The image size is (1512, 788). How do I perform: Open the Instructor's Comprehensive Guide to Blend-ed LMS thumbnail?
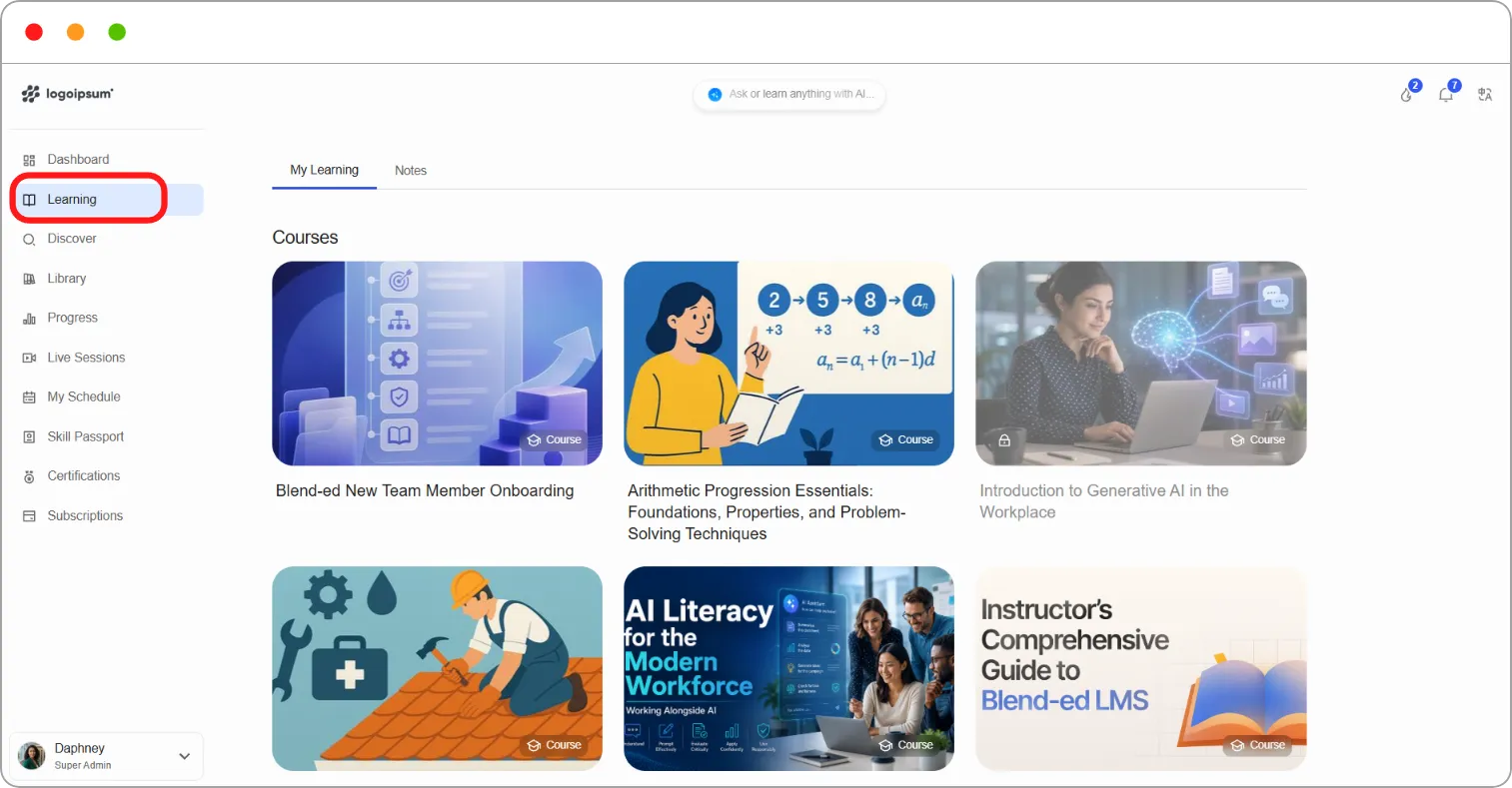coord(1140,668)
